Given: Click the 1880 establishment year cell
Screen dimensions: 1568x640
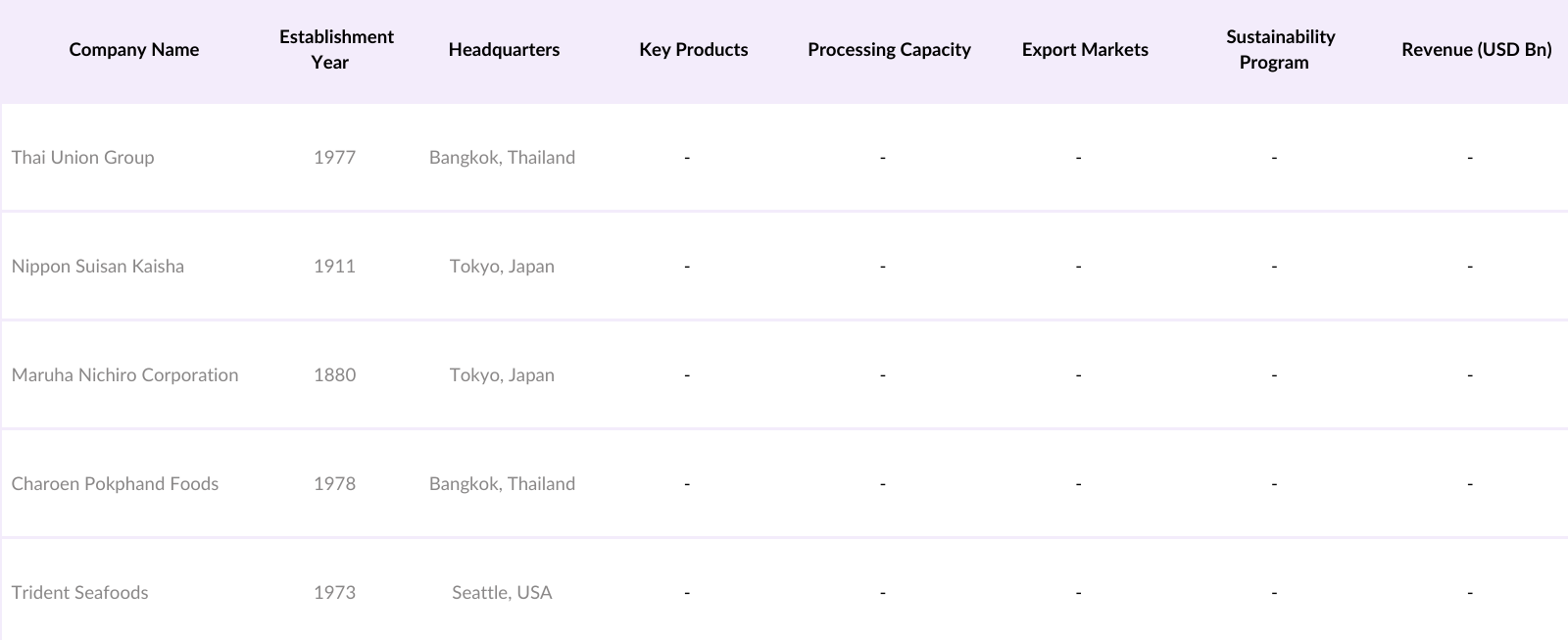Looking at the screenshot, I should pos(334,375).
